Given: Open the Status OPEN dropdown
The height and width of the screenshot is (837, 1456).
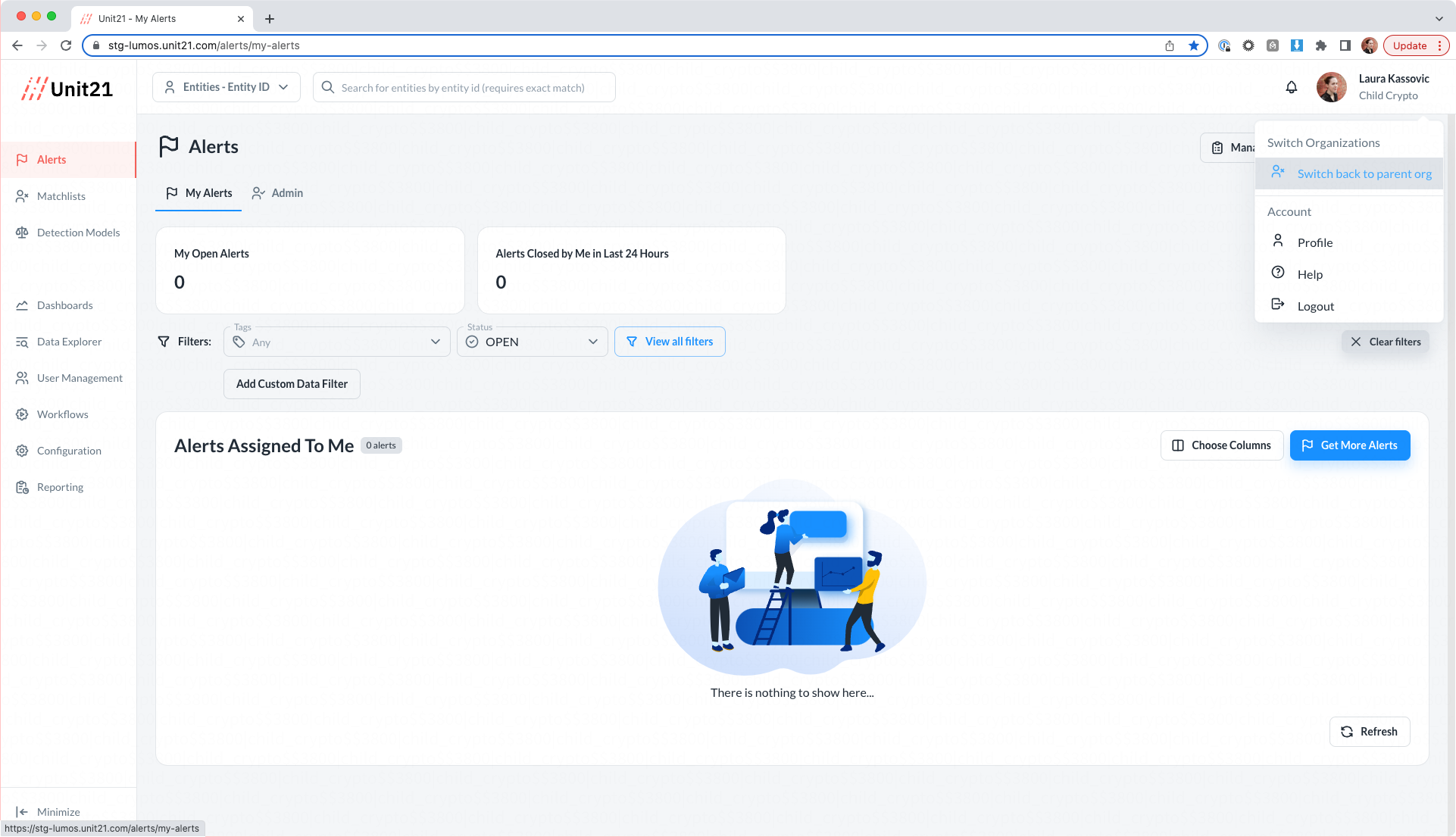Looking at the screenshot, I should pyautogui.click(x=533, y=342).
